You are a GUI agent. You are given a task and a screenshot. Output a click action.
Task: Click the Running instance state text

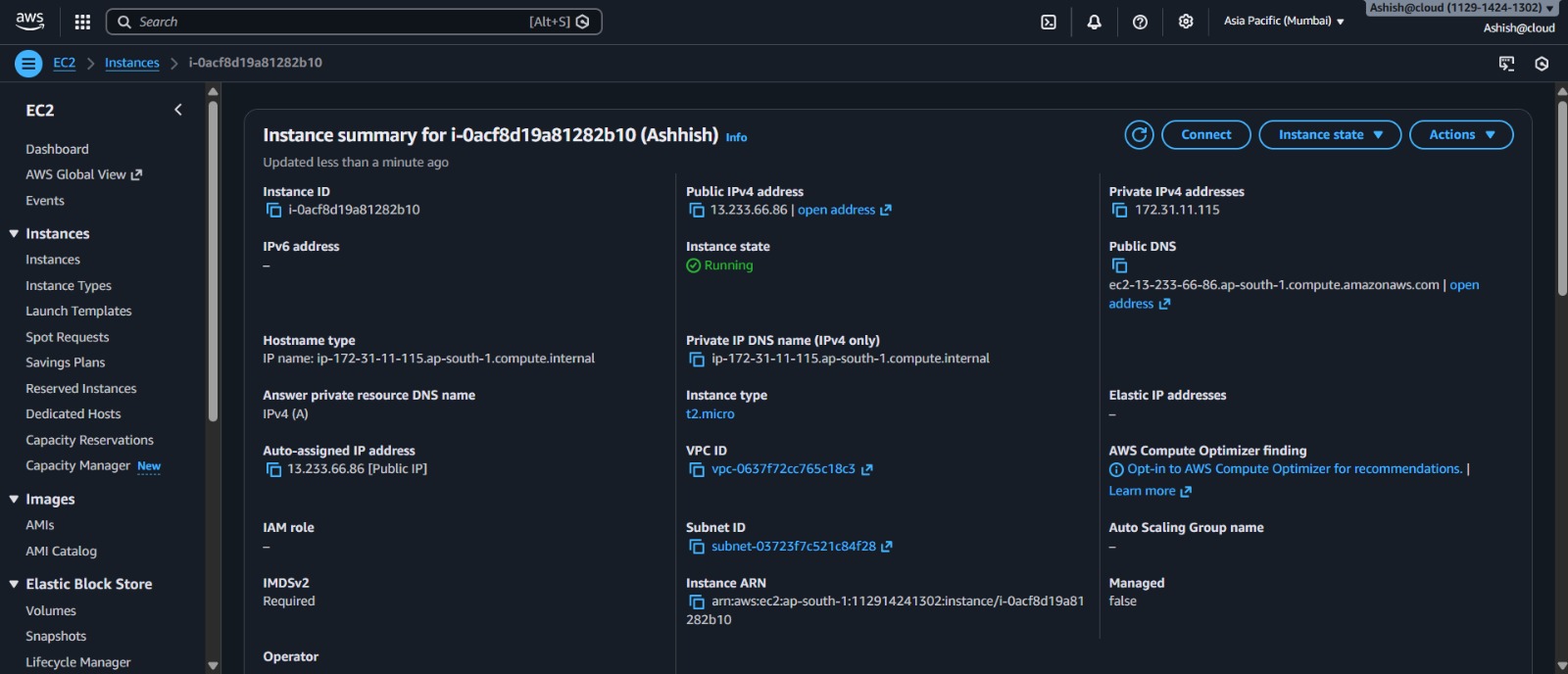pos(728,265)
